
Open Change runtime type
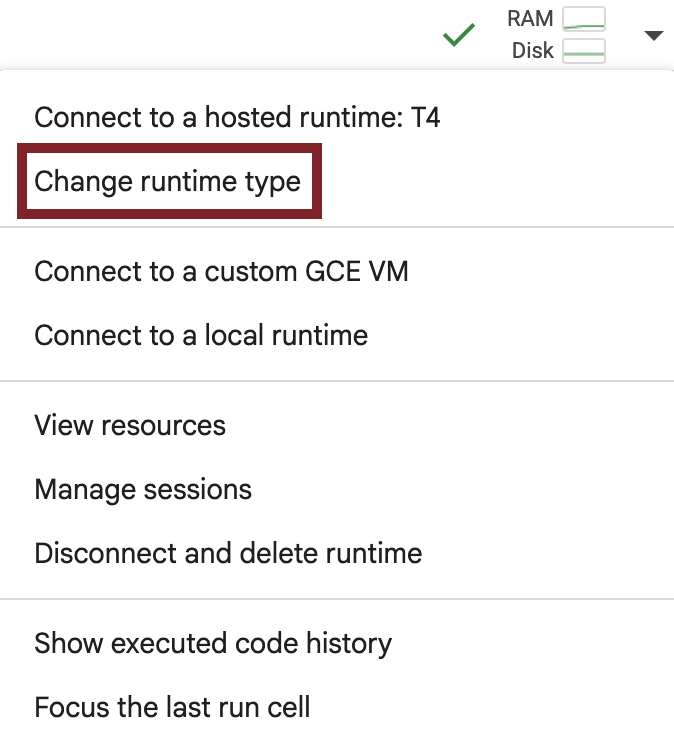pyautogui.click(x=168, y=181)
